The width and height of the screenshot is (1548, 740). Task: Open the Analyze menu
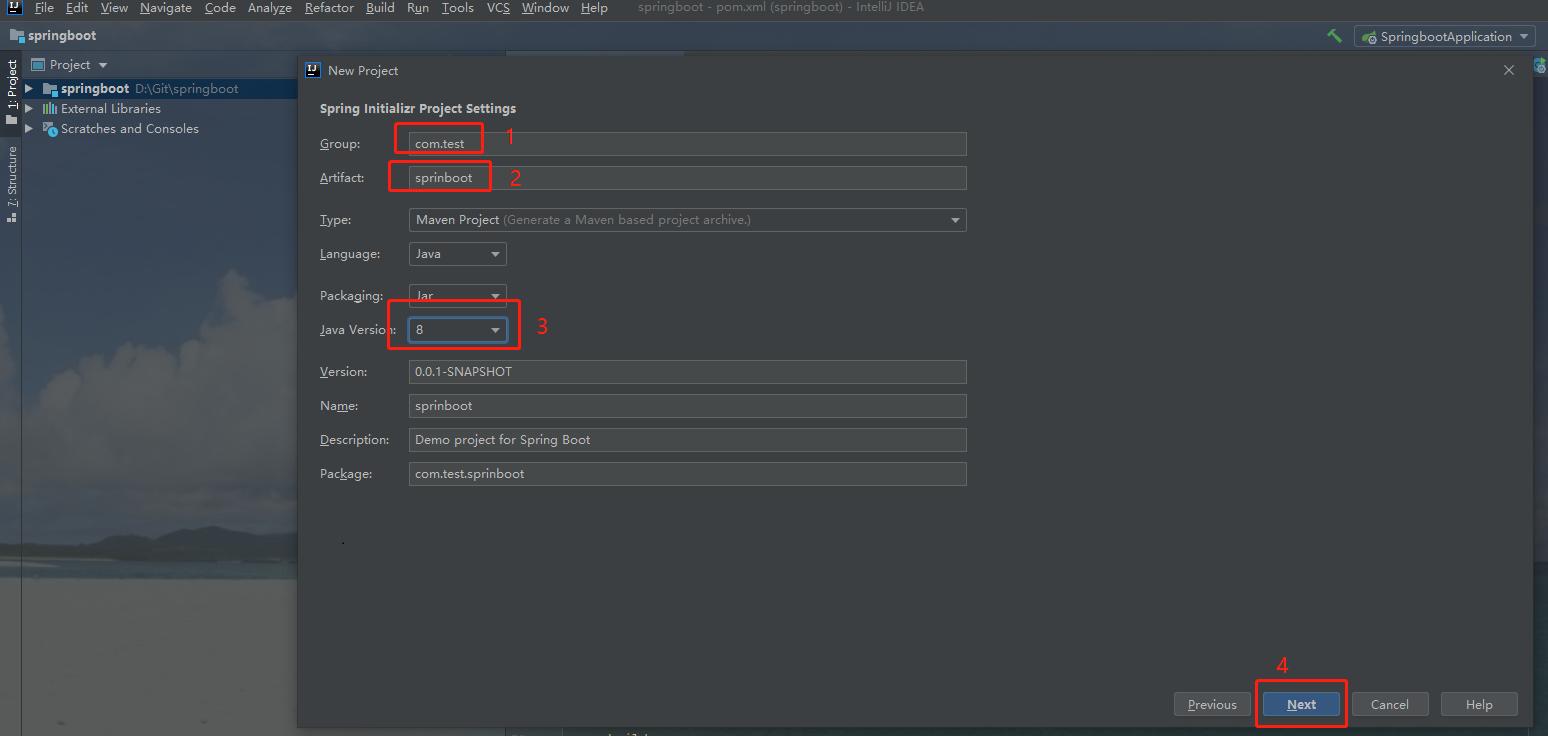[x=270, y=8]
